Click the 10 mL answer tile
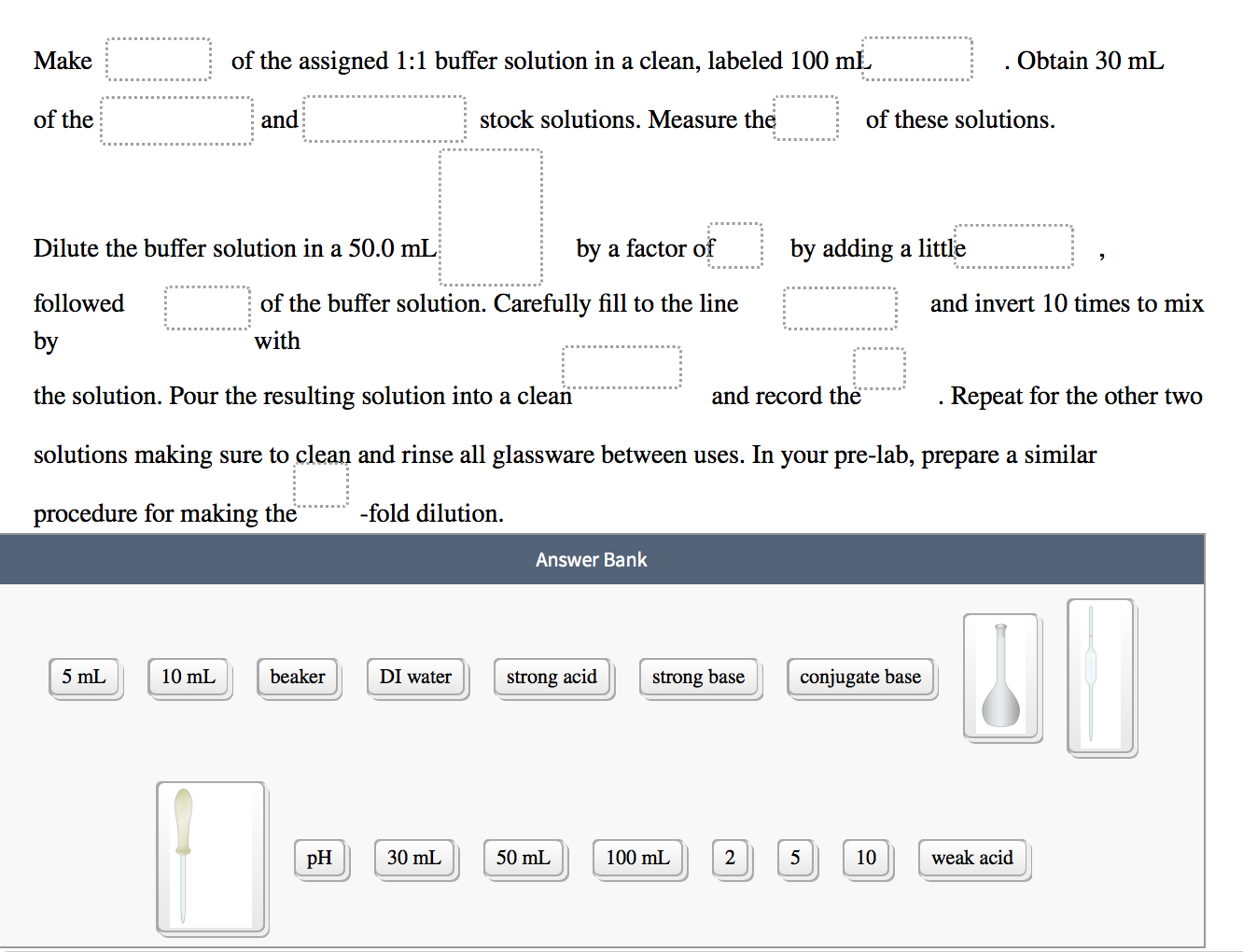The height and width of the screenshot is (952, 1243). coord(189,677)
